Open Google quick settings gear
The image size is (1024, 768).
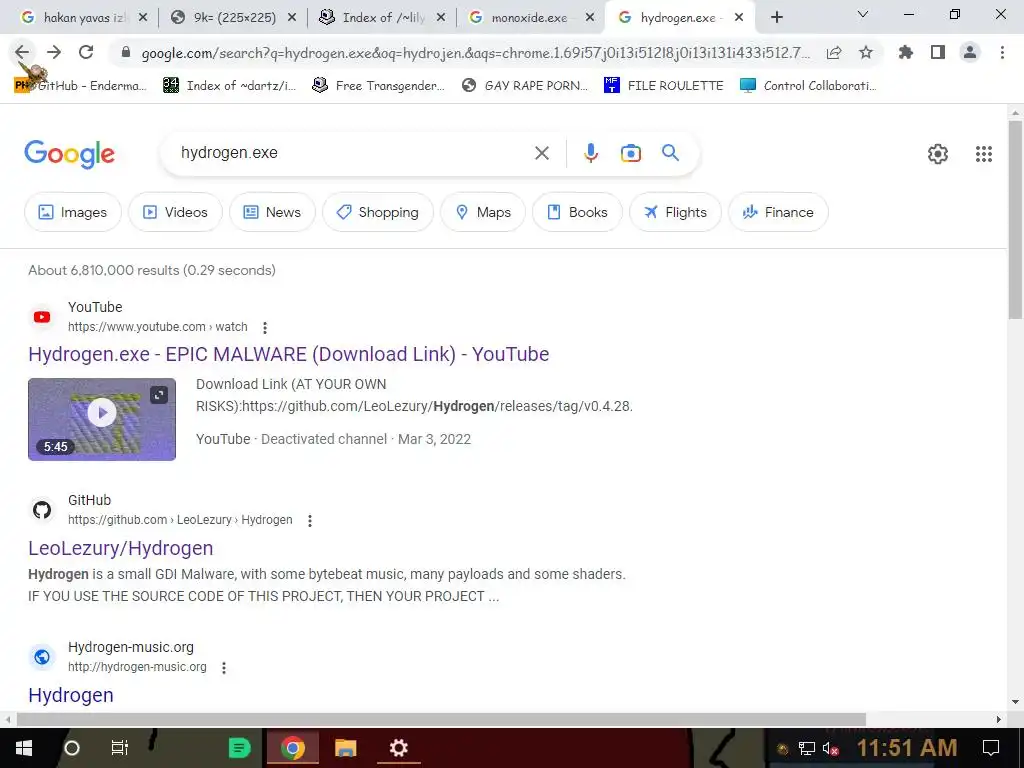(x=938, y=154)
